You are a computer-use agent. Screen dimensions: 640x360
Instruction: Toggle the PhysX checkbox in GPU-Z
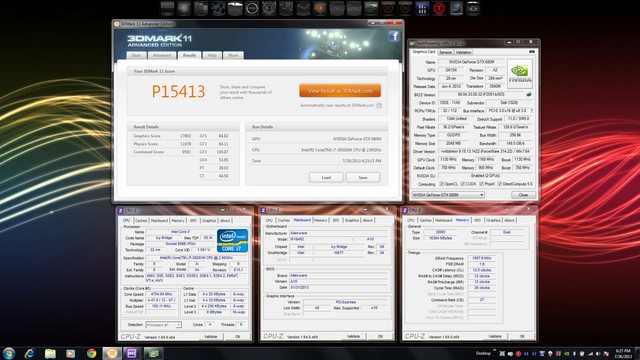pyautogui.click(x=482, y=184)
